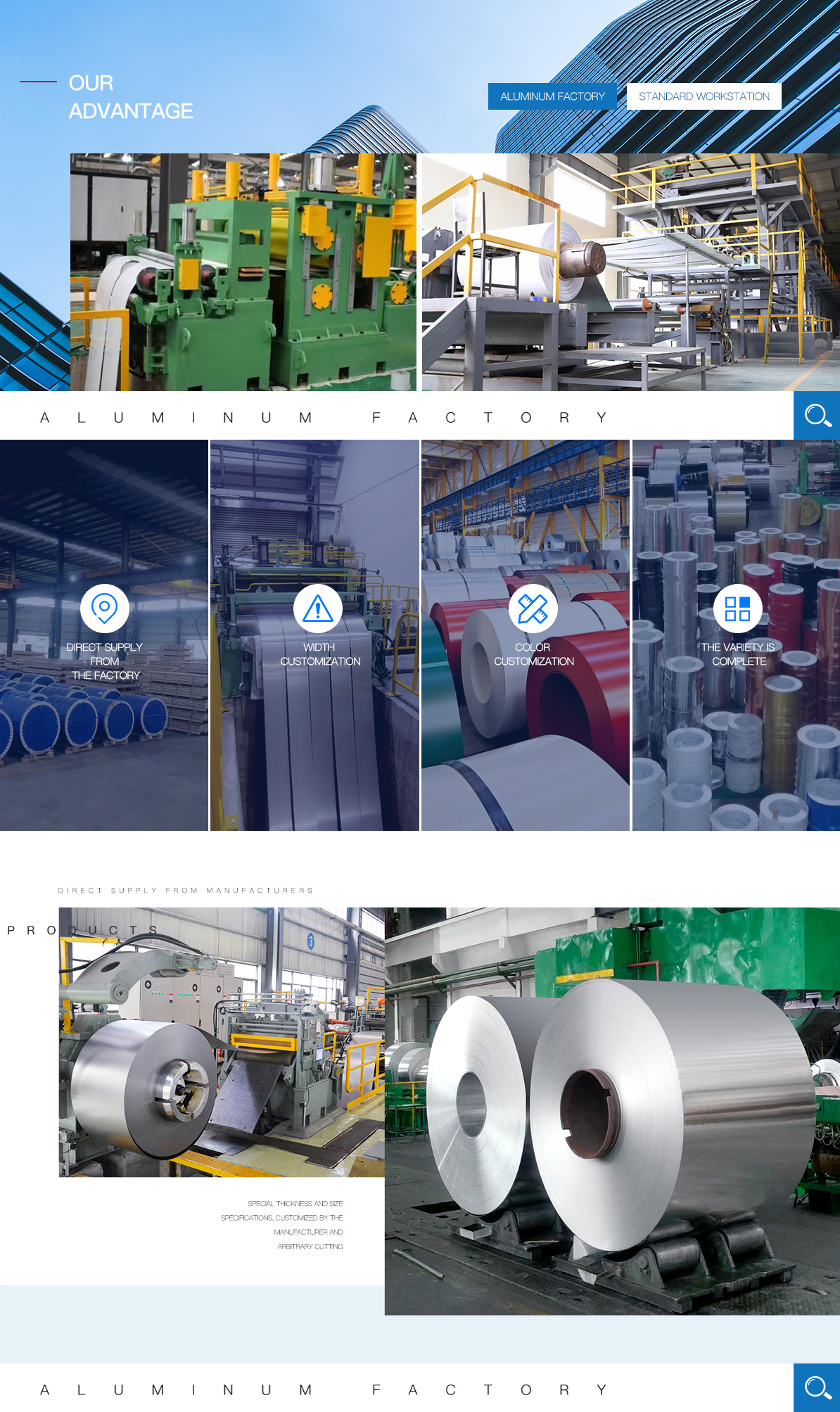Click the SPECIAL THICKNESS AND SIZE description
Viewport: 840px width, 1412px height.
[x=282, y=1225]
